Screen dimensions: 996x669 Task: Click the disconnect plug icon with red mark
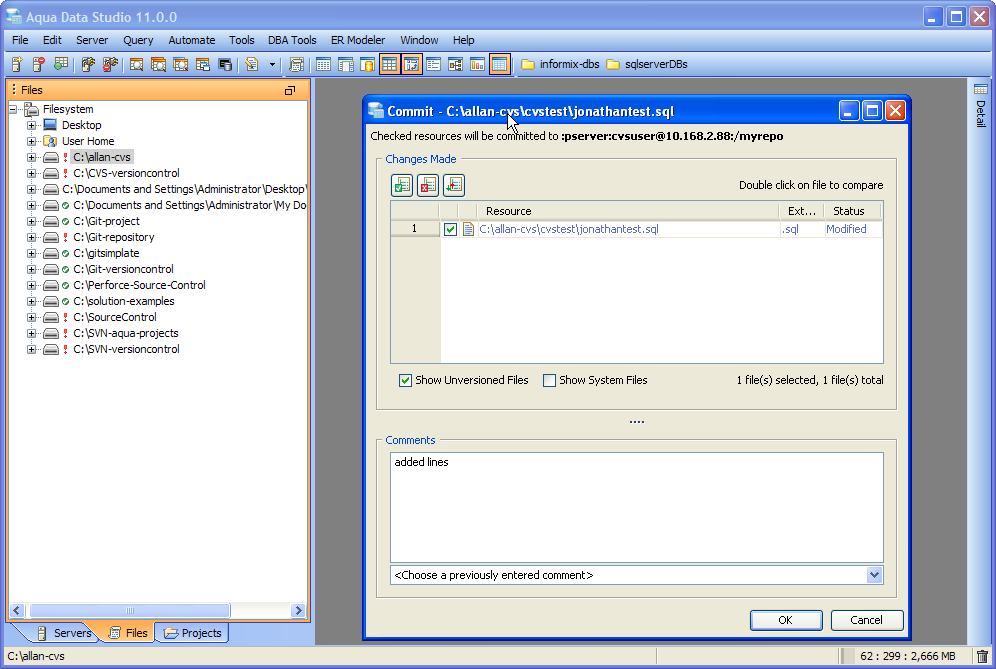point(110,64)
